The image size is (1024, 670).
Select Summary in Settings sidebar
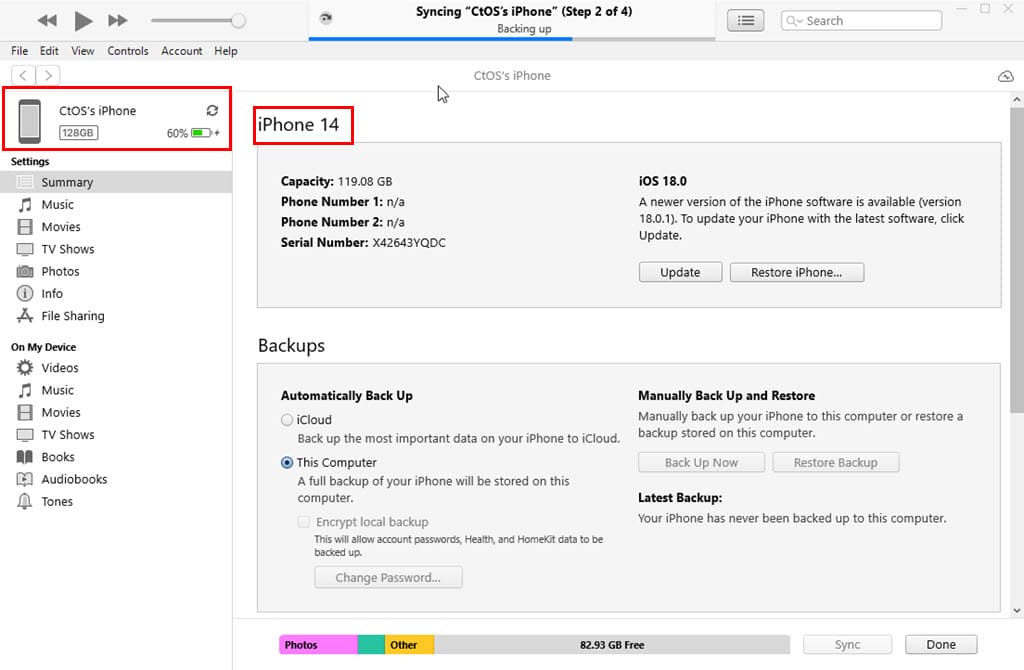pyautogui.click(x=116, y=182)
